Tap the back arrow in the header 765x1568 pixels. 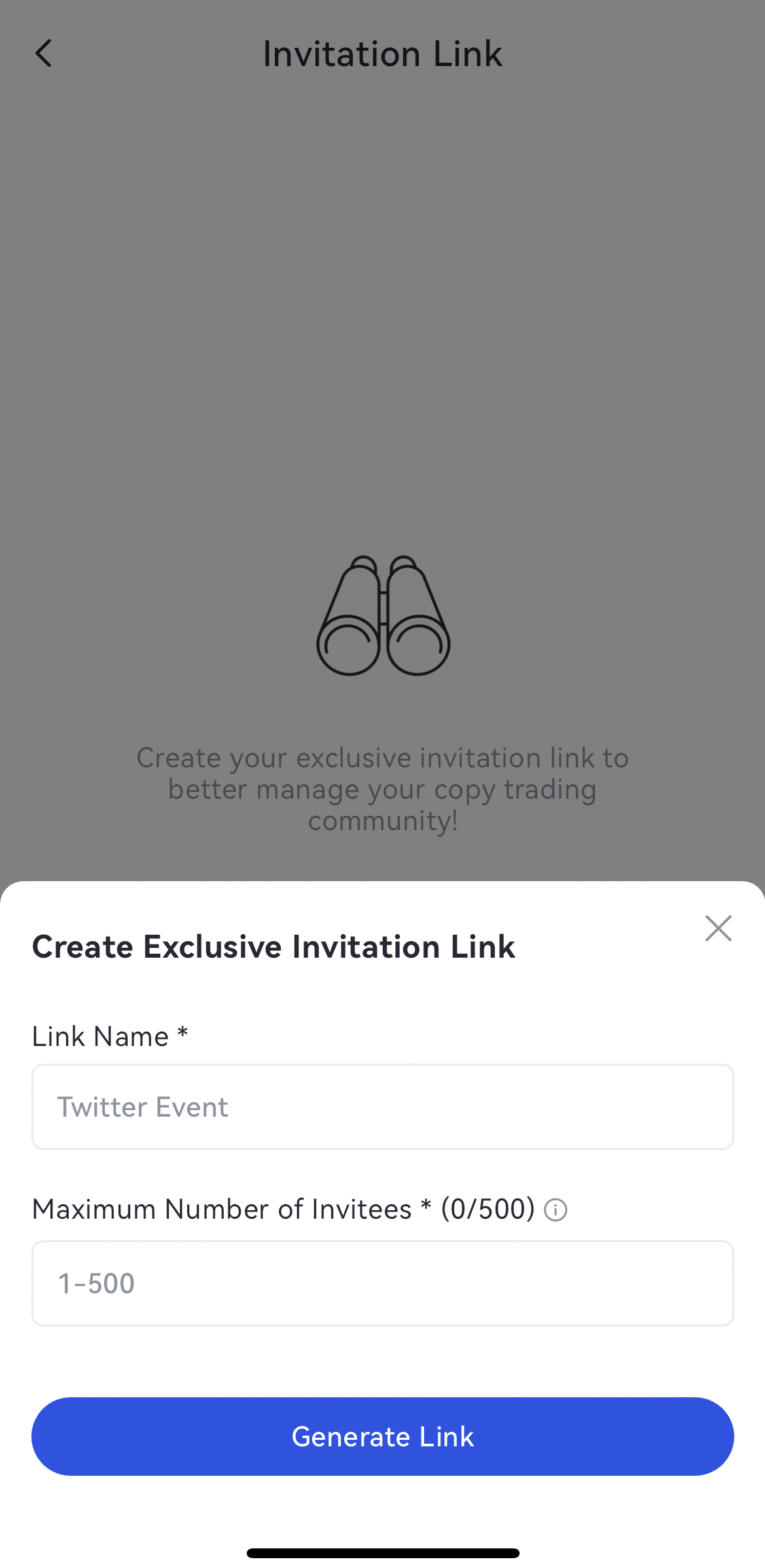pos(43,54)
